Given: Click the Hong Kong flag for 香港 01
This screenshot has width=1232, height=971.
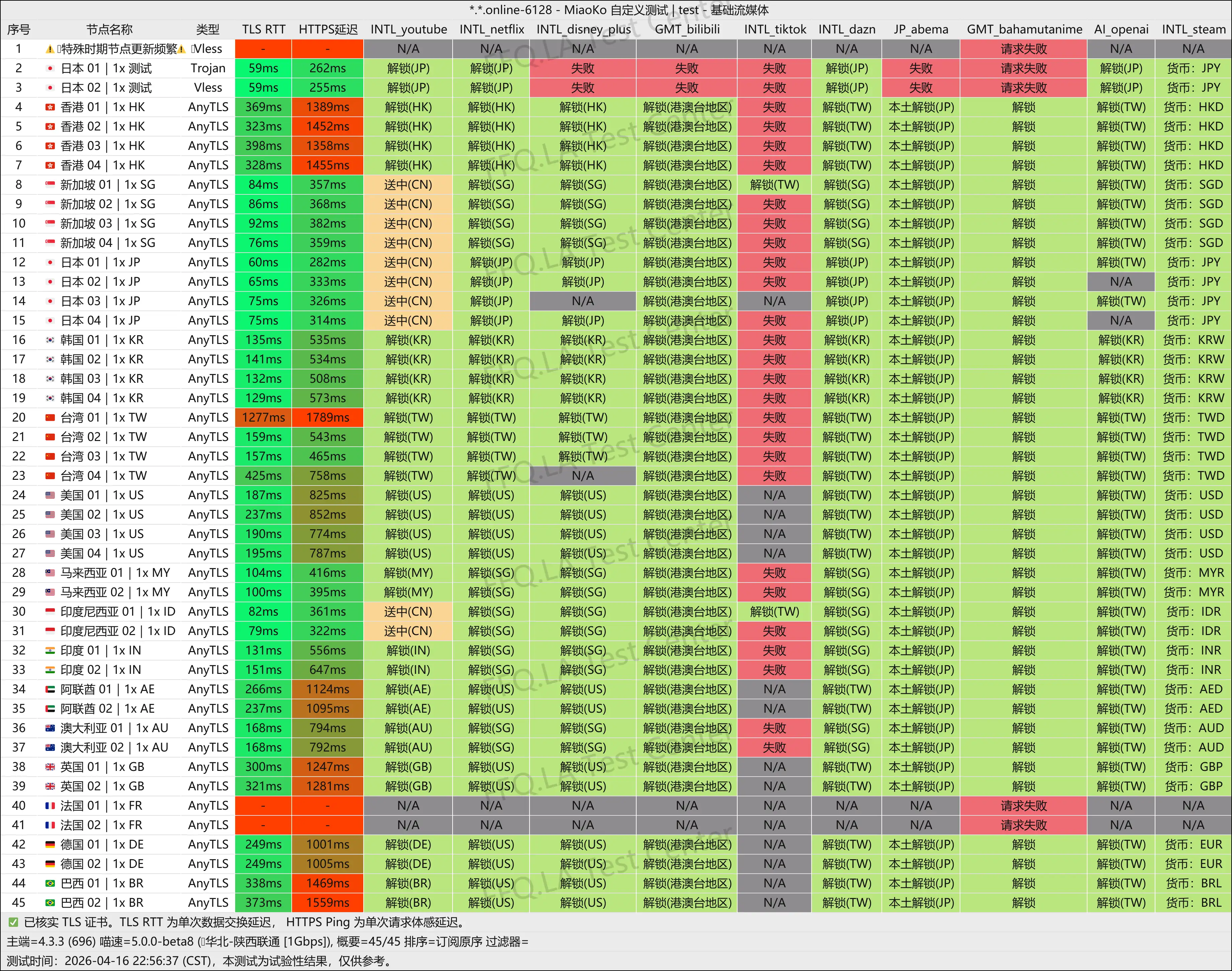Looking at the screenshot, I should point(50,107).
